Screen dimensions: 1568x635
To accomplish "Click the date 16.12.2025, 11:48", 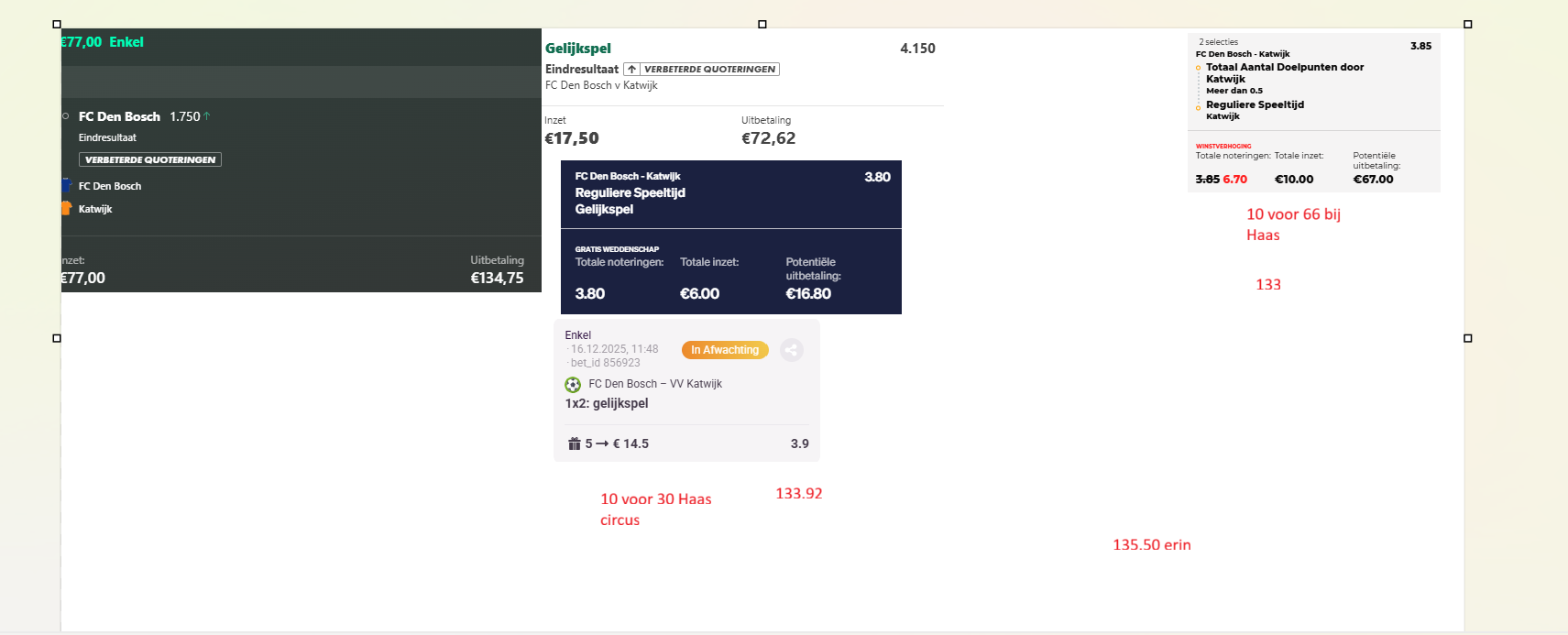I will pos(614,349).
